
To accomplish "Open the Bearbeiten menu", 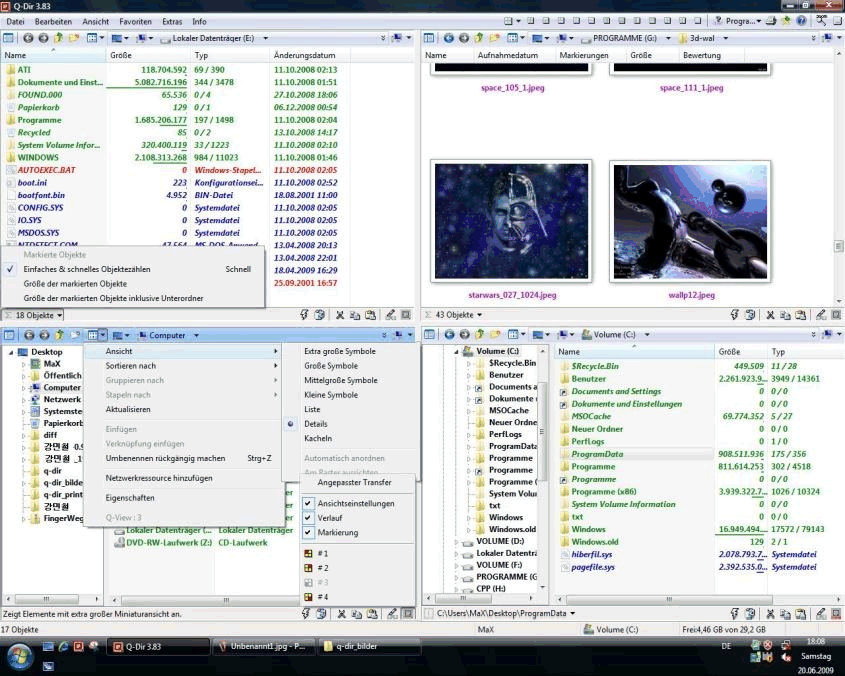I will [x=53, y=22].
